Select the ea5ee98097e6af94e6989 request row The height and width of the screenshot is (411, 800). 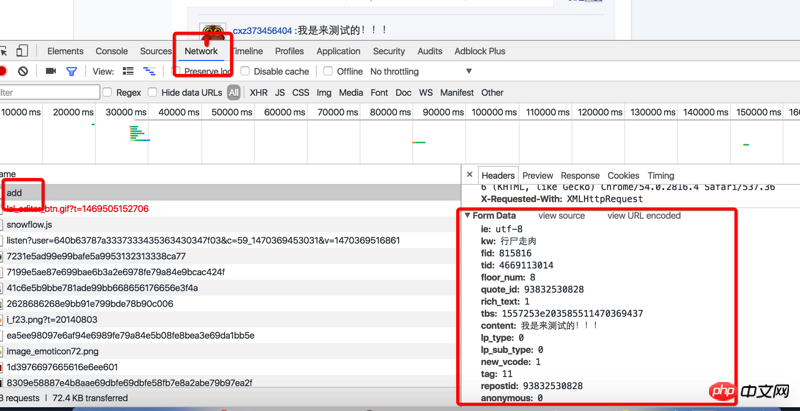(230, 335)
